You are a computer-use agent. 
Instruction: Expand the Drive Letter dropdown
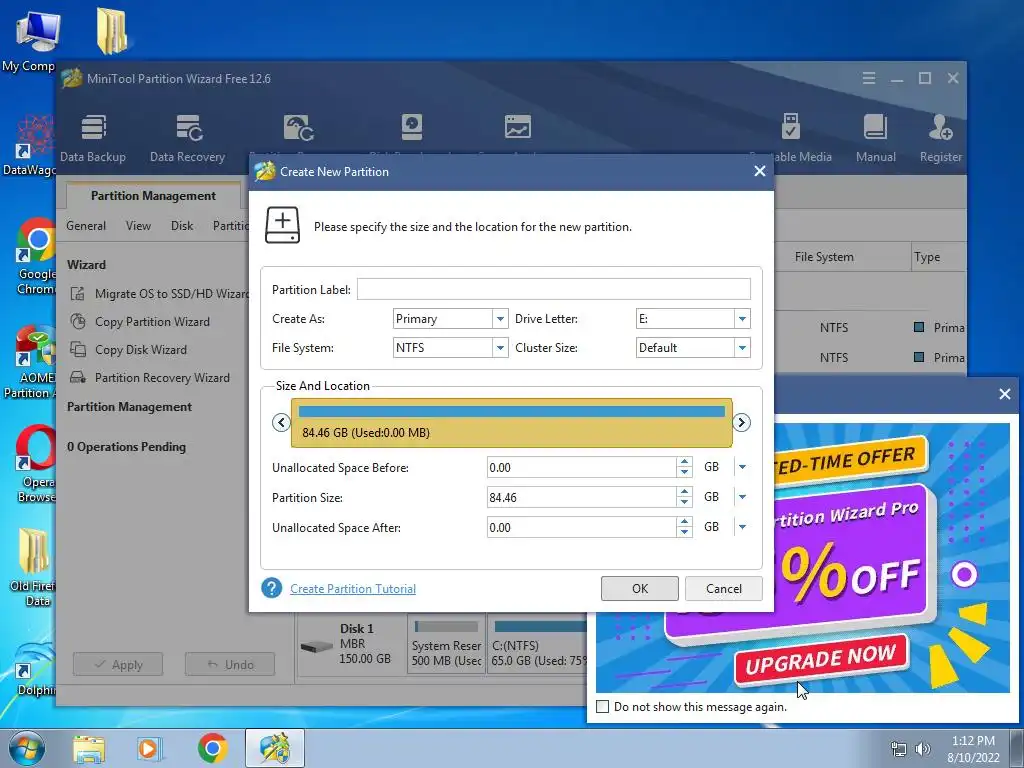pos(742,319)
